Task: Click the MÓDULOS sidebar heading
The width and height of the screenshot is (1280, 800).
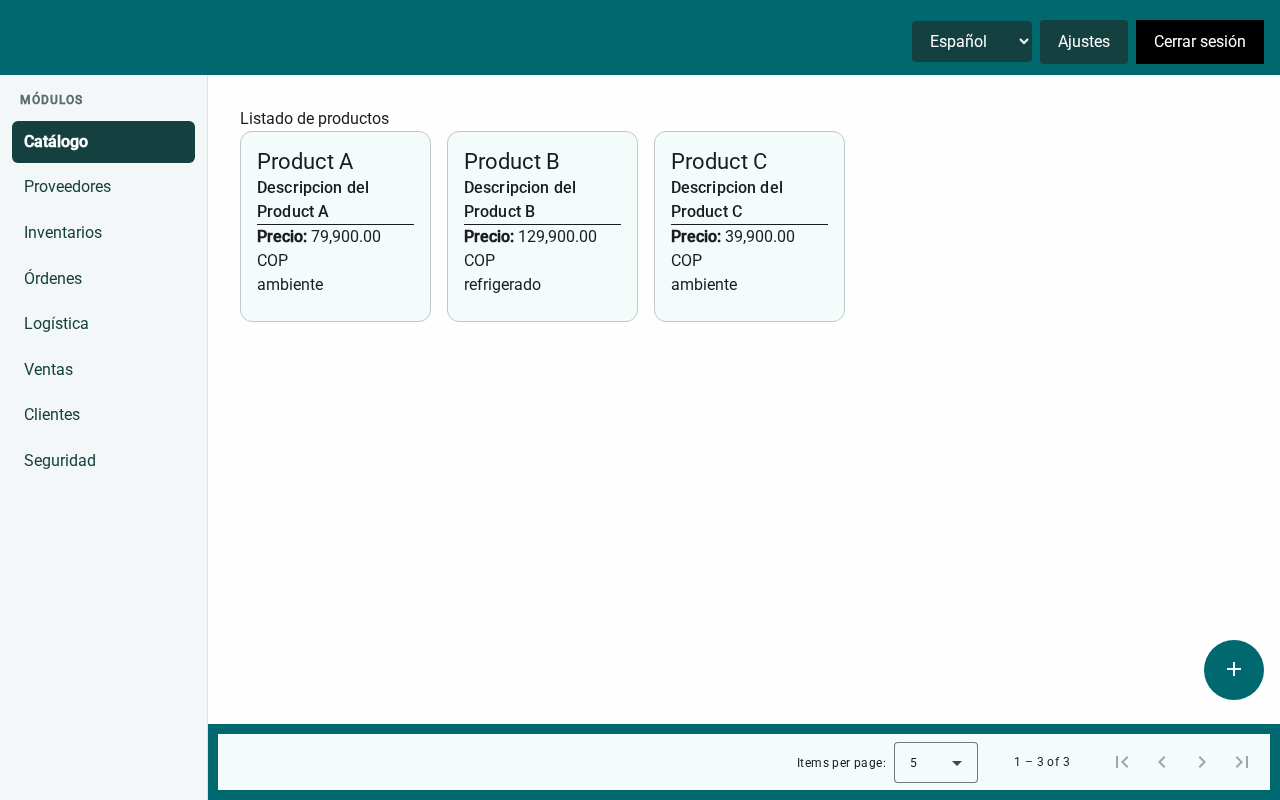Action: point(51,100)
